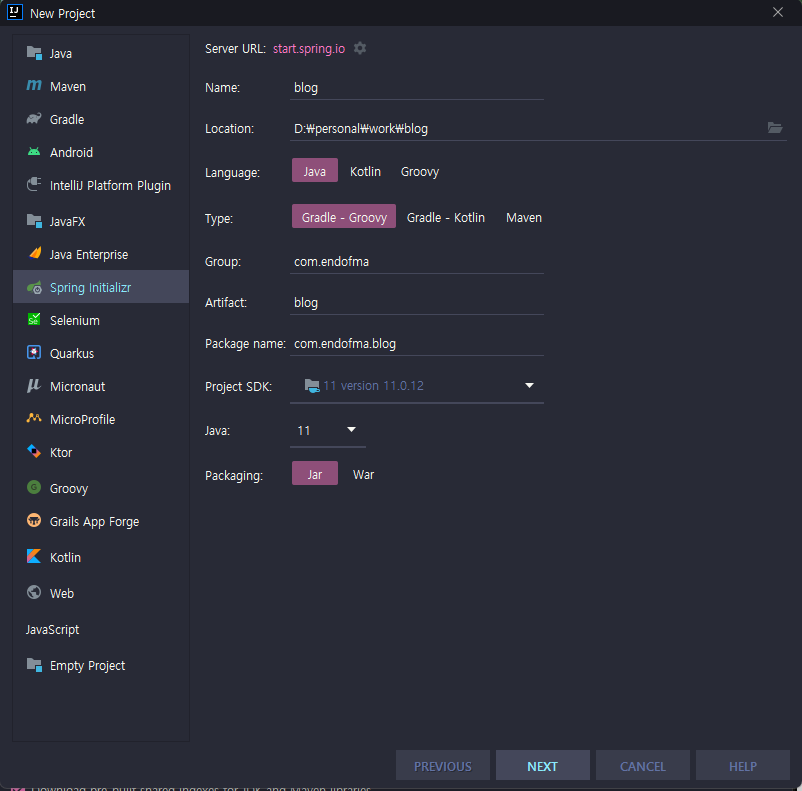
Task: Click the Quarkus icon
Action: click(34, 353)
